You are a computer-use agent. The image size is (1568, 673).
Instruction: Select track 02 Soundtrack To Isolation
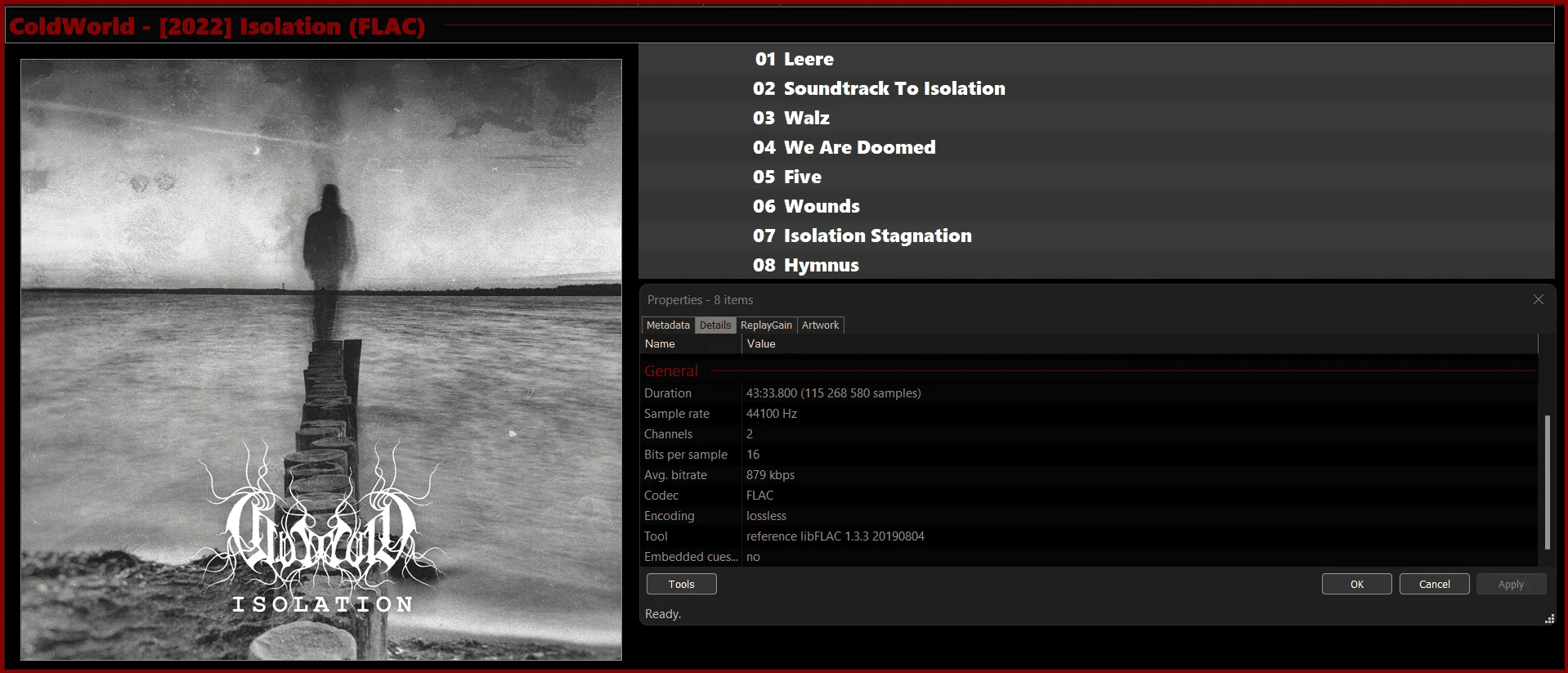(1096, 88)
